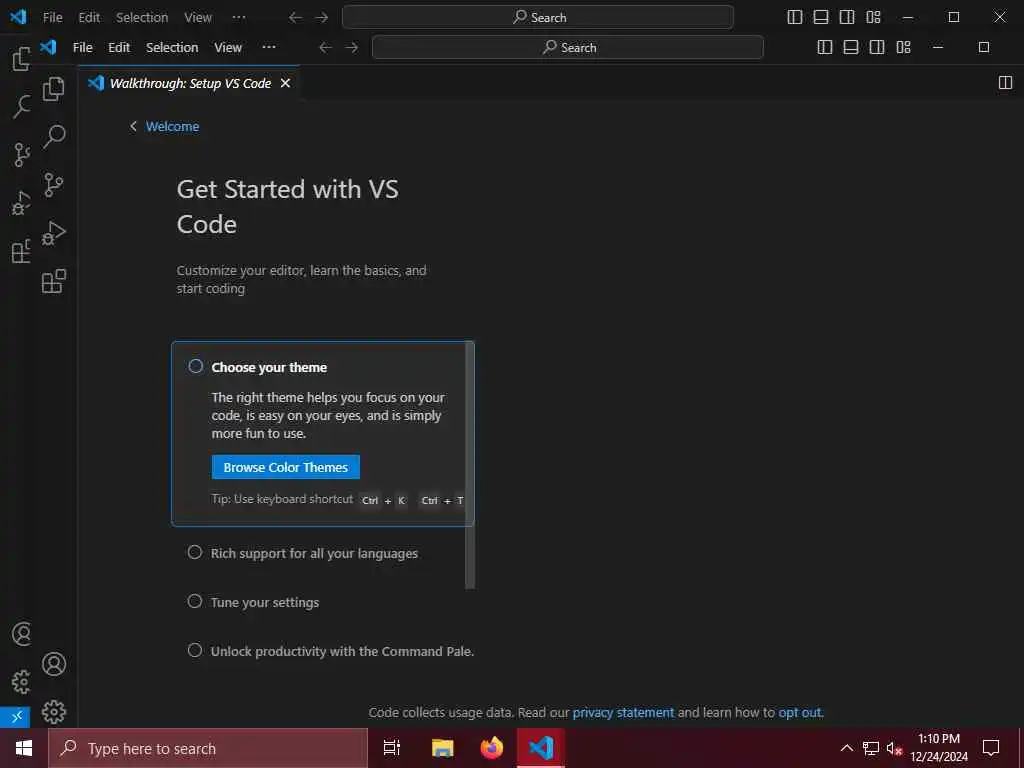The width and height of the screenshot is (1024, 768).
Task: Open the File menu in the back window
Action: pos(52,18)
